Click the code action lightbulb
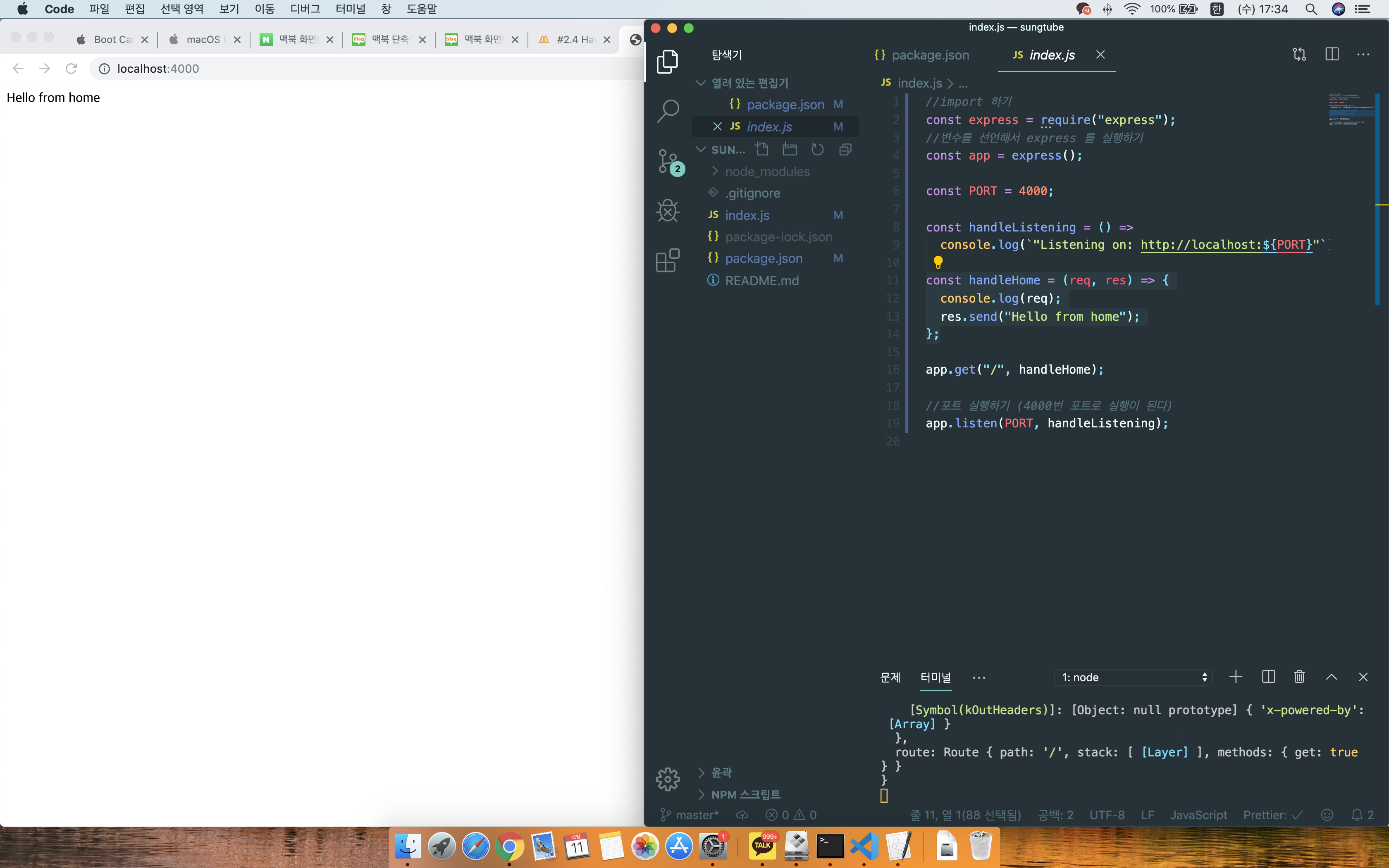The height and width of the screenshot is (868, 1389). click(x=938, y=262)
